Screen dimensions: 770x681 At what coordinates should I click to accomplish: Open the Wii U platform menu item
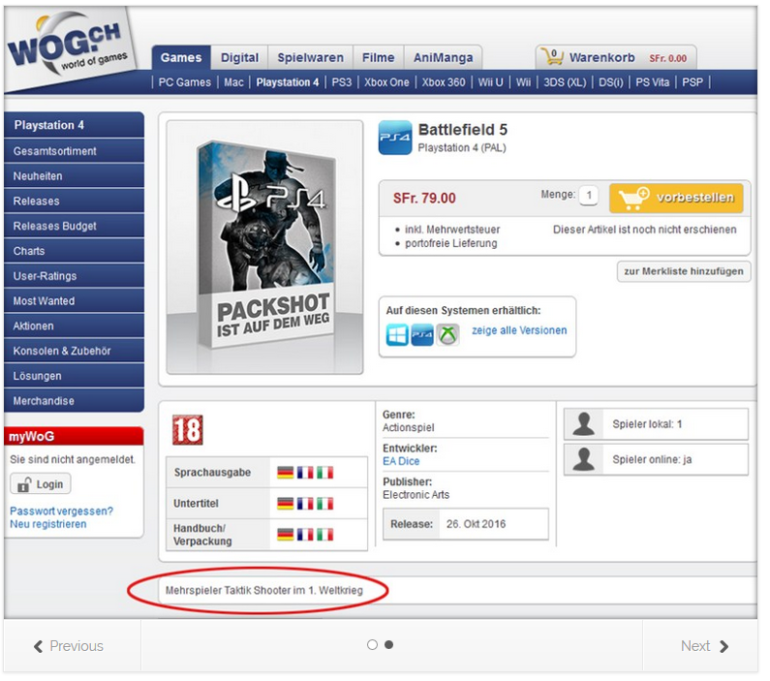point(491,82)
